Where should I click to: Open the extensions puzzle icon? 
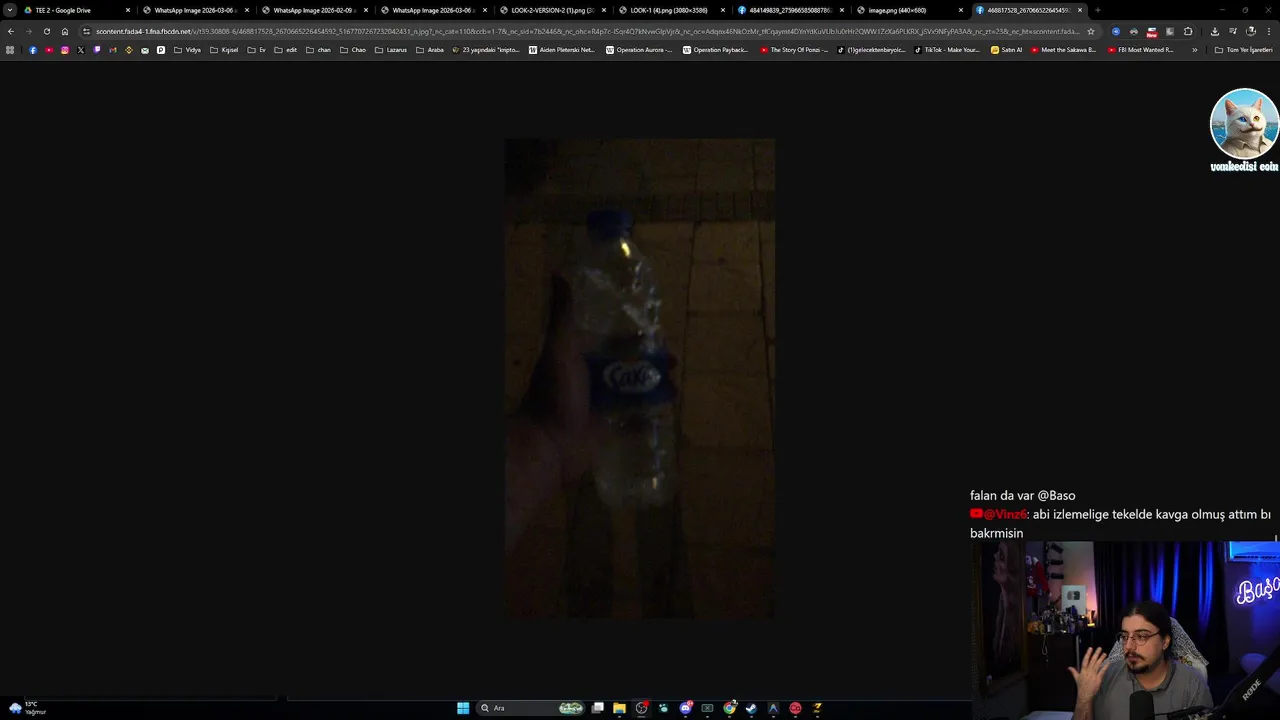[x=1188, y=31]
